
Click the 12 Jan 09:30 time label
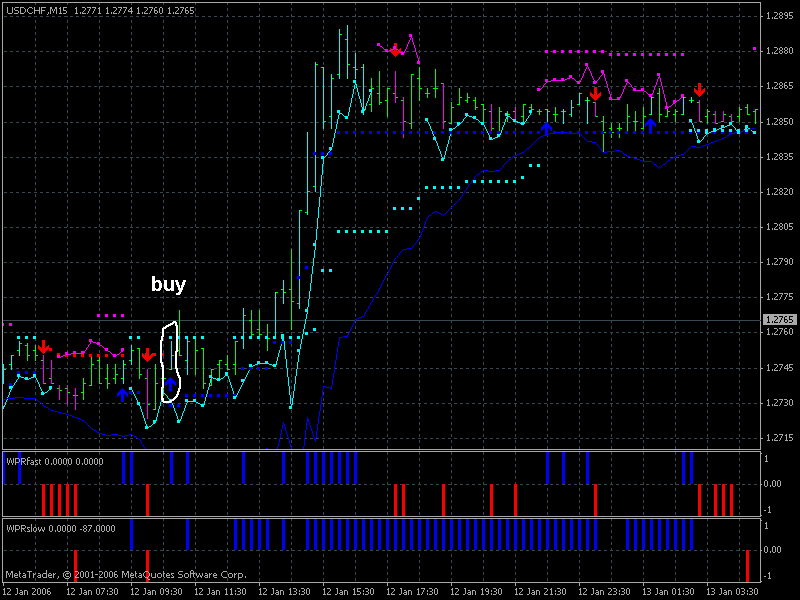click(x=156, y=592)
